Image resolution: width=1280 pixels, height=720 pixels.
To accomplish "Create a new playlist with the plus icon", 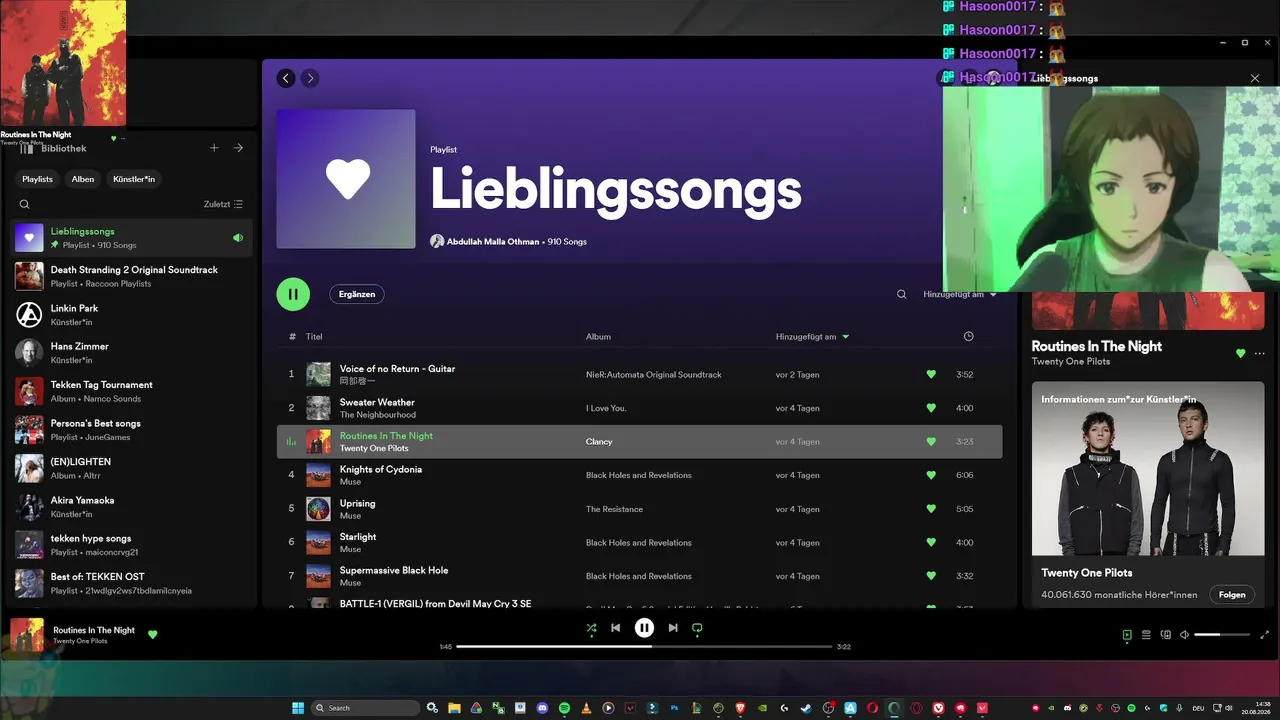I will coord(214,148).
